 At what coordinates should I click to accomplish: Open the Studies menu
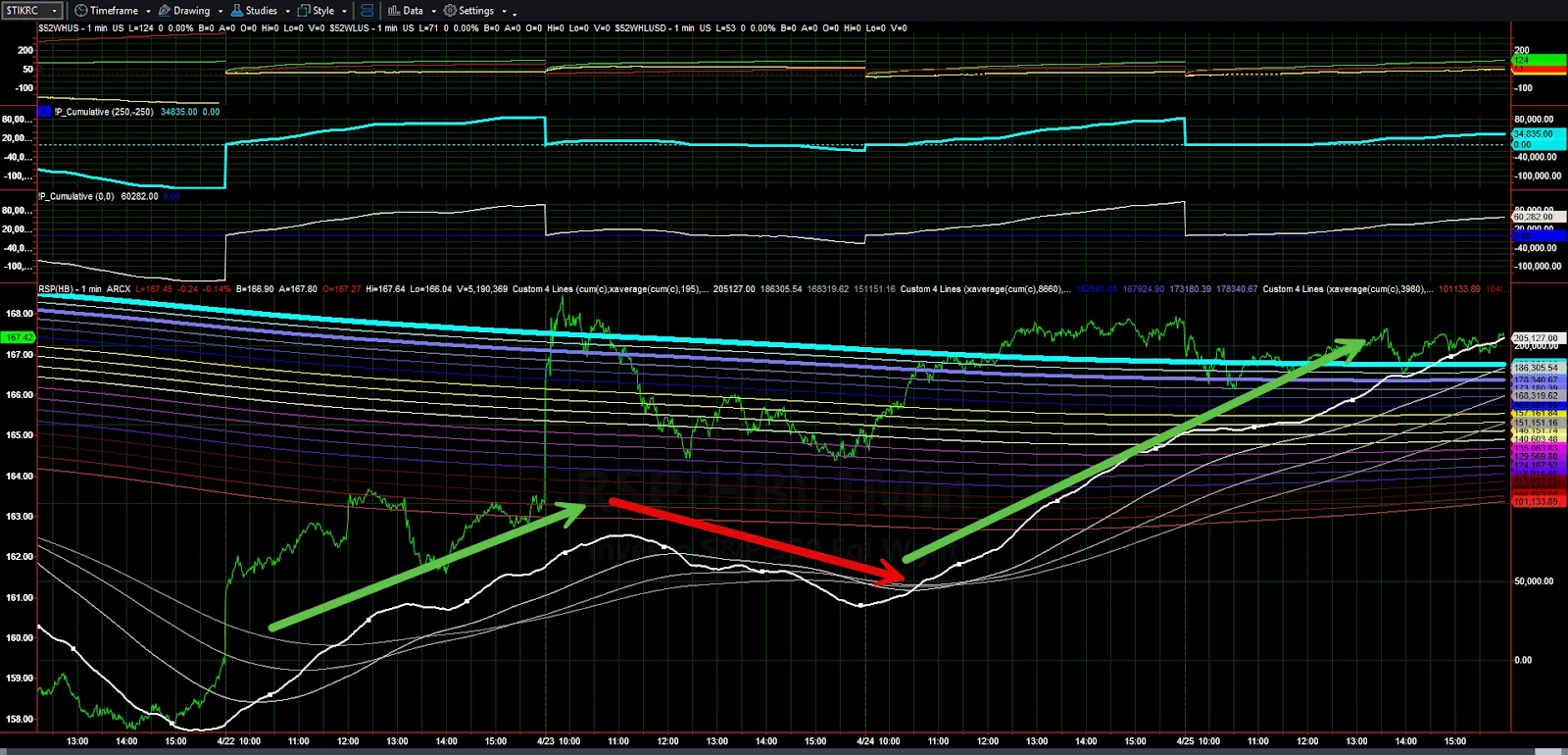pos(262,11)
